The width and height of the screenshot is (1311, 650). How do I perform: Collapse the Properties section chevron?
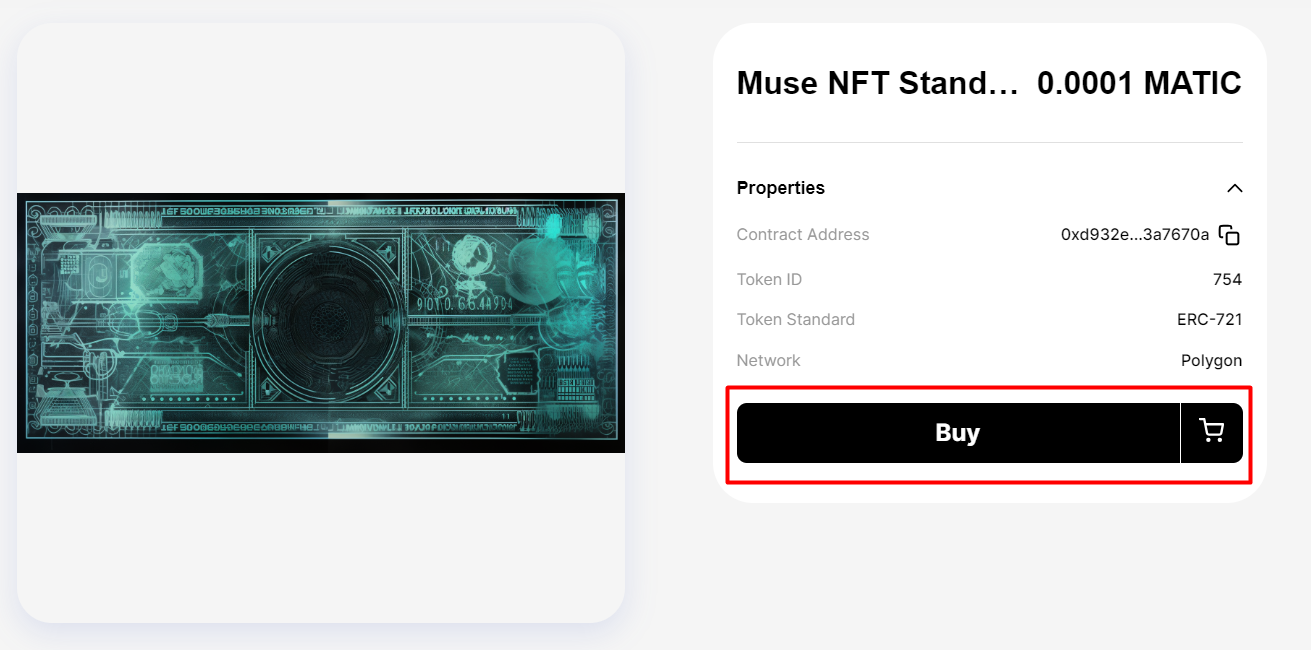tap(1235, 188)
